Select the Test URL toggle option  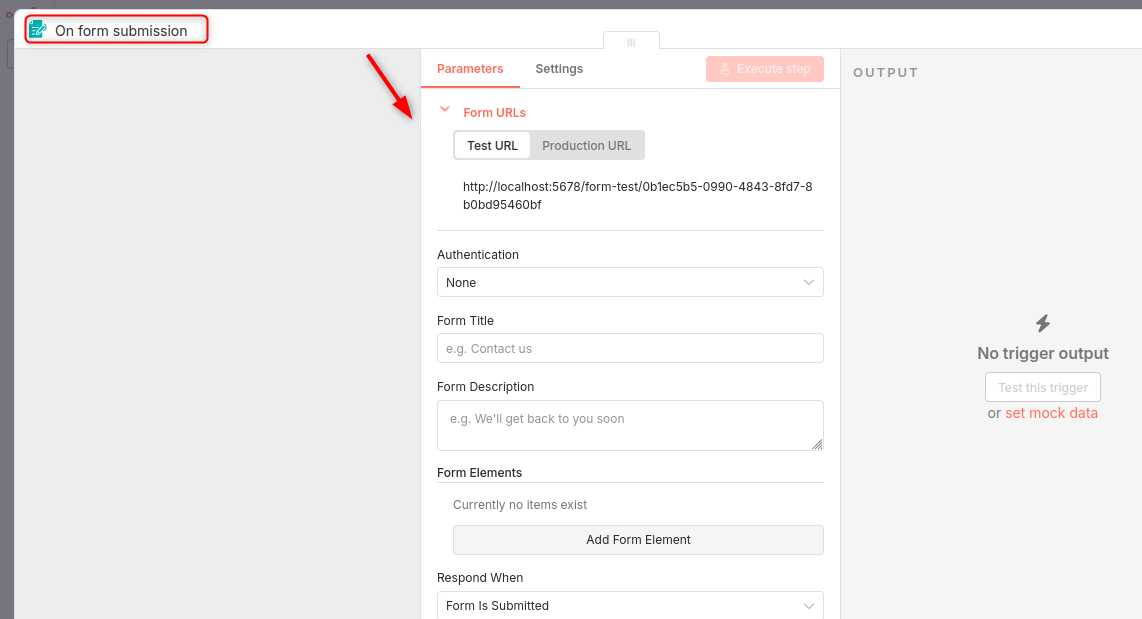tap(492, 146)
